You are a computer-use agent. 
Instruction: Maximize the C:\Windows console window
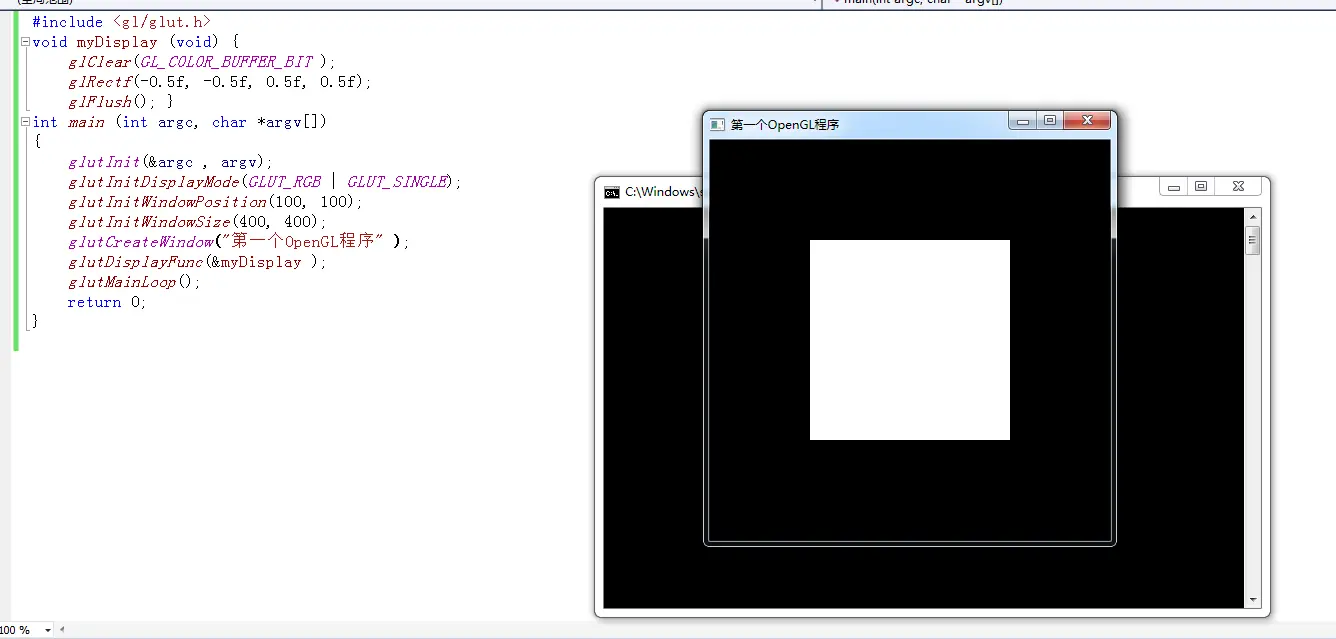click(x=1201, y=187)
